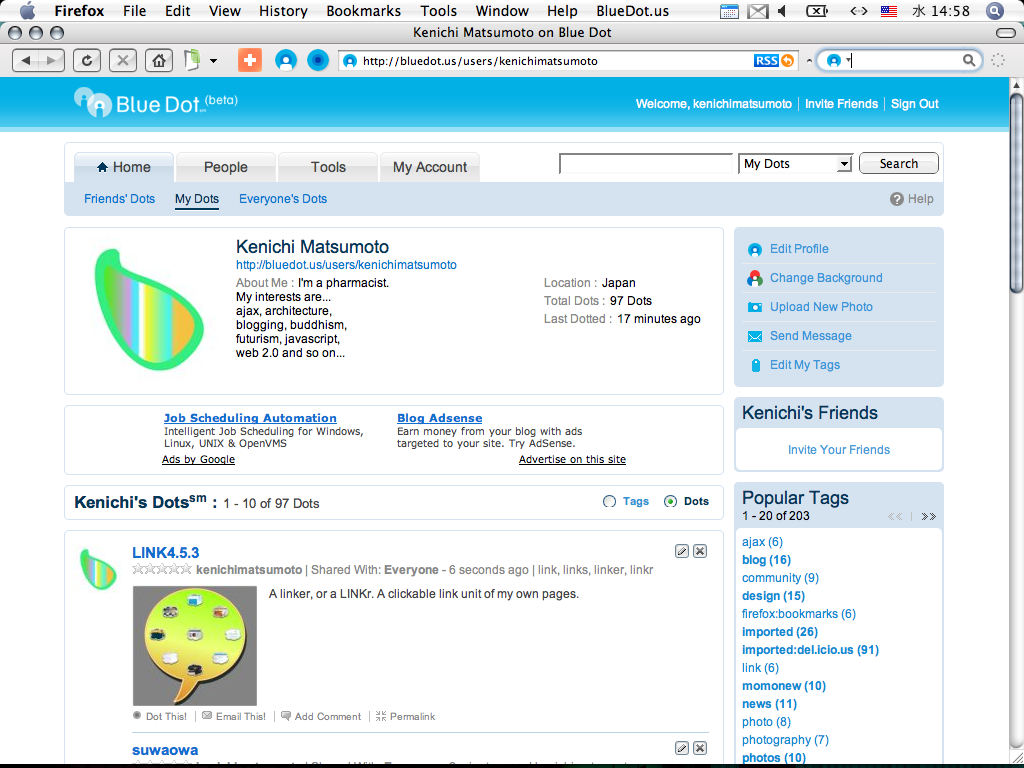Click the Edit My Tags icon
This screenshot has height=768, width=1024.
(756, 365)
